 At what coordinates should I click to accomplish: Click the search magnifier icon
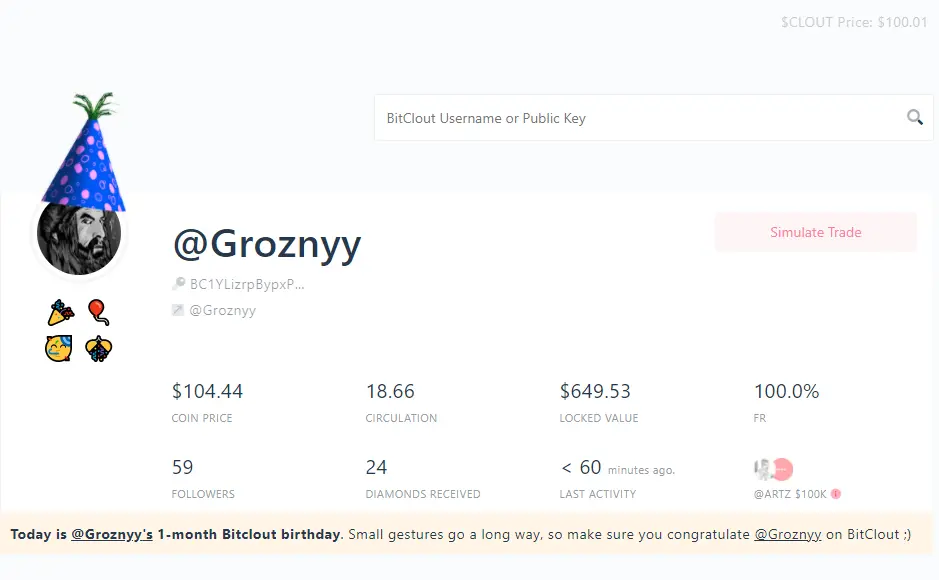[914, 118]
